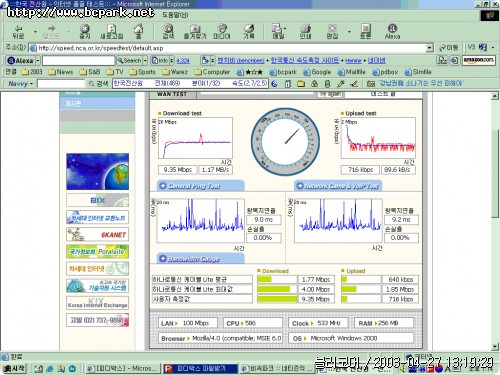
Task: Open the Warez links folder
Action: pyautogui.click(x=175, y=72)
